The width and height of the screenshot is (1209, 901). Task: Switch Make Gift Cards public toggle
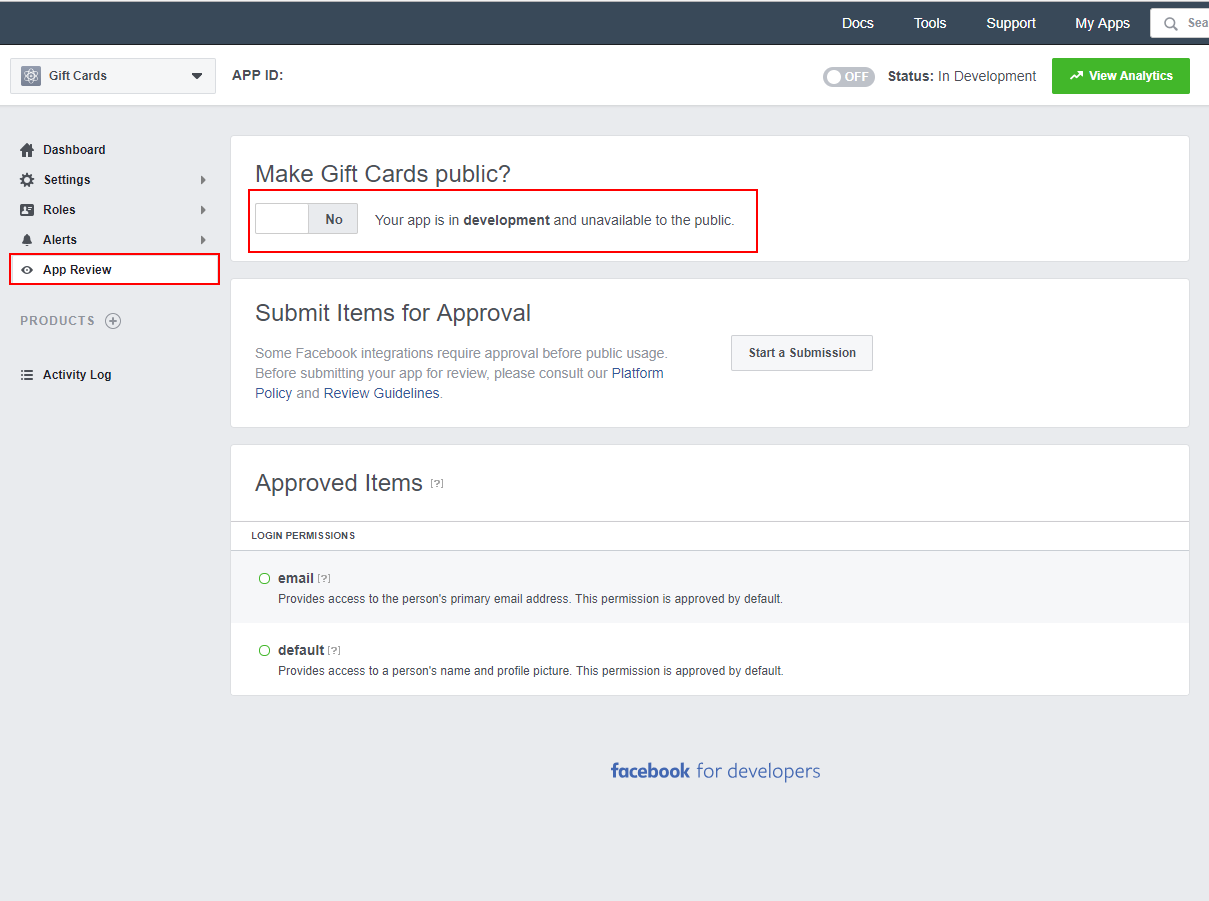(x=306, y=219)
